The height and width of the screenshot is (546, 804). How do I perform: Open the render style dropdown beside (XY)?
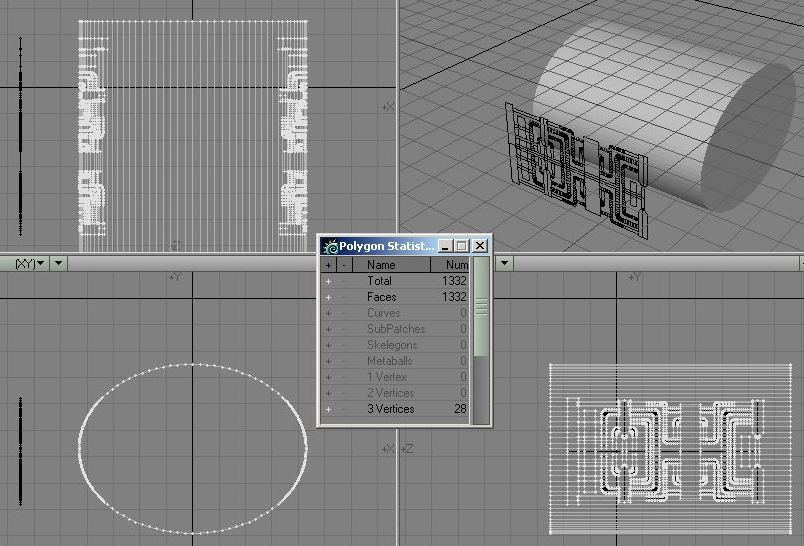click(58, 263)
